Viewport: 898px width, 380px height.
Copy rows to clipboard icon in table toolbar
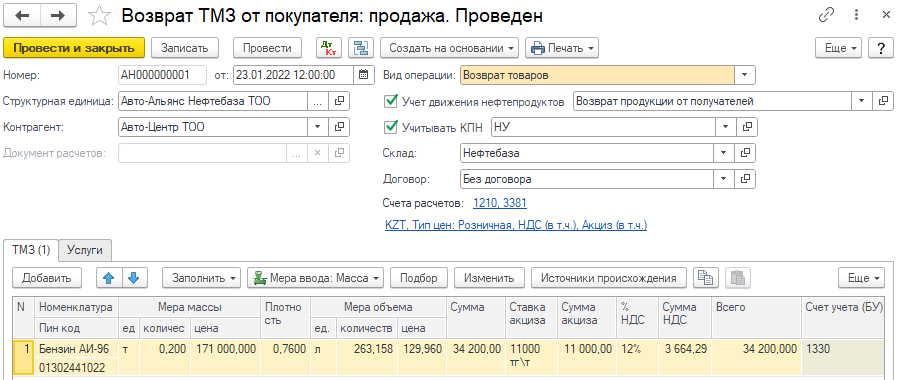pos(705,278)
